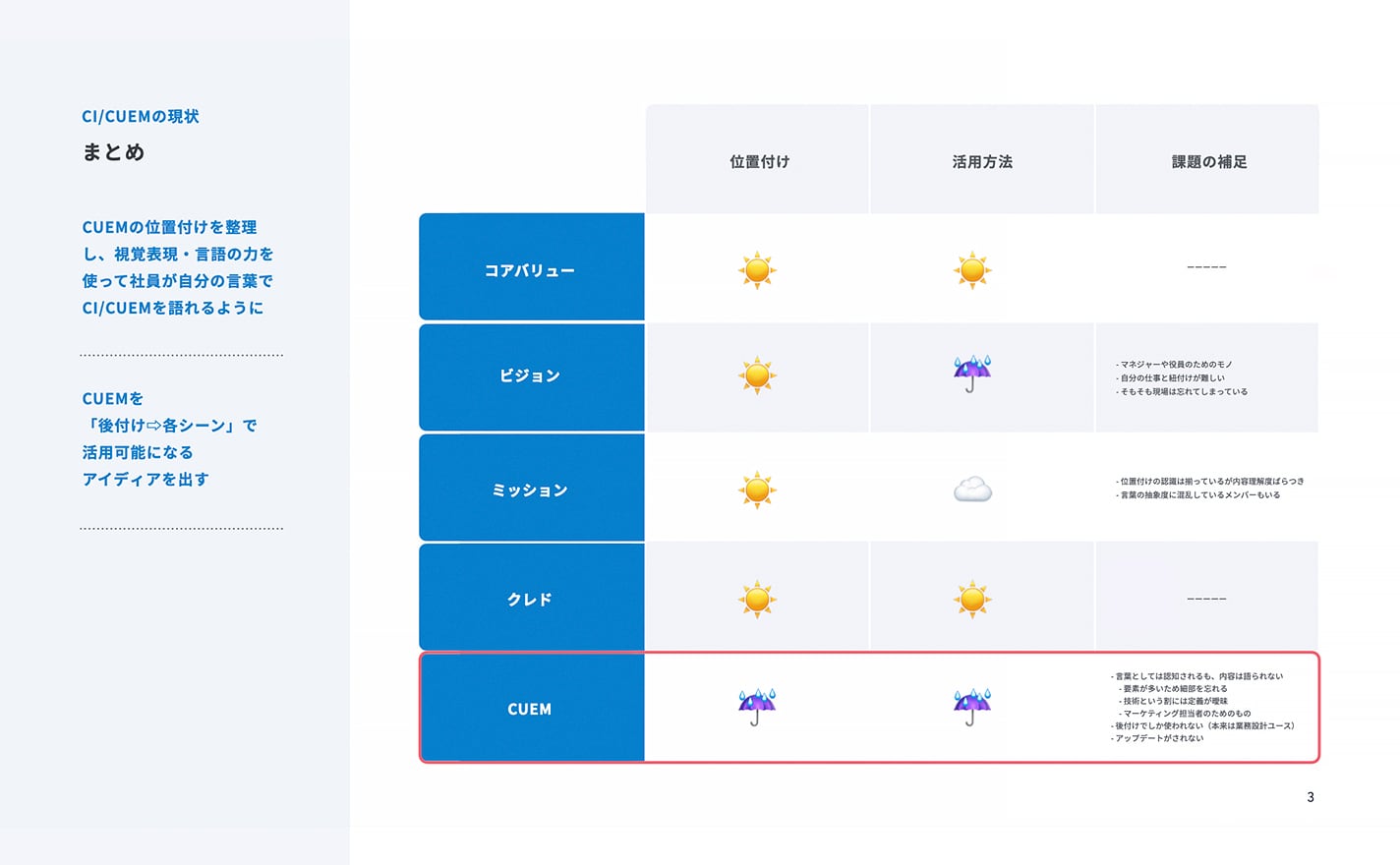Click the highlighted CUEM row label
The image size is (1400, 865).
[x=532, y=708]
